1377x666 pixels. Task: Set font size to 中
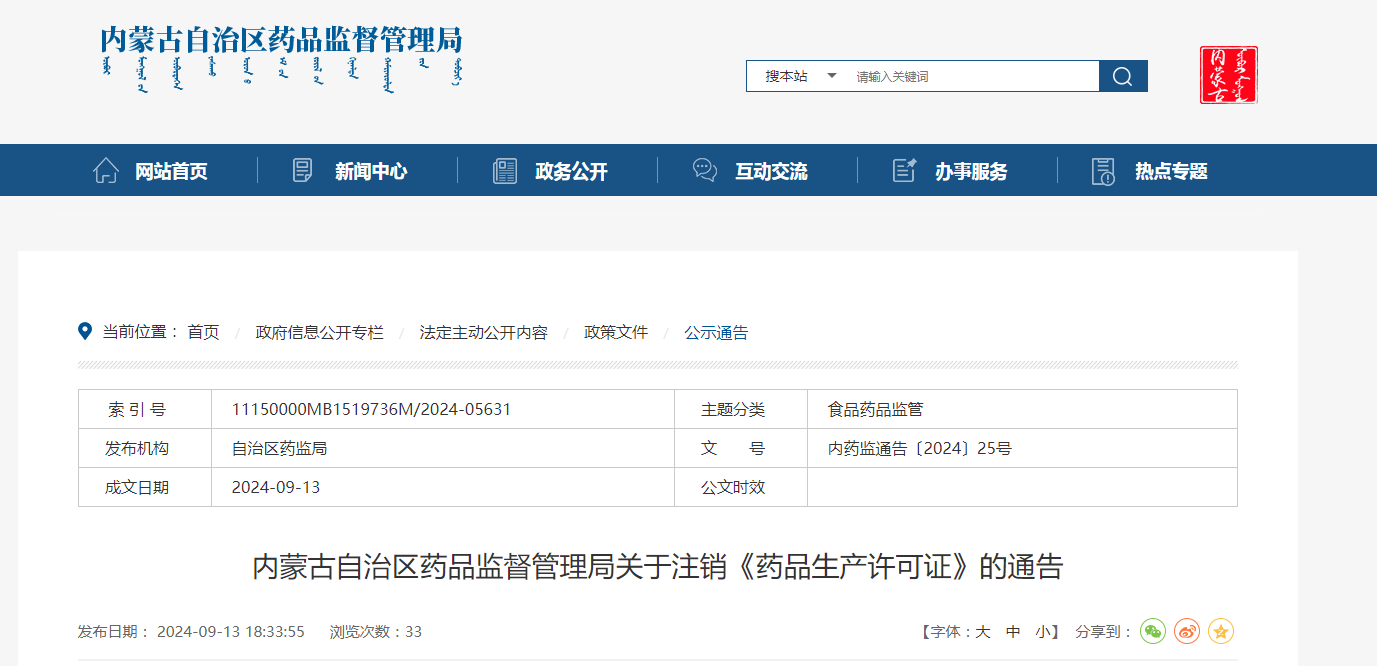pos(1013,632)
